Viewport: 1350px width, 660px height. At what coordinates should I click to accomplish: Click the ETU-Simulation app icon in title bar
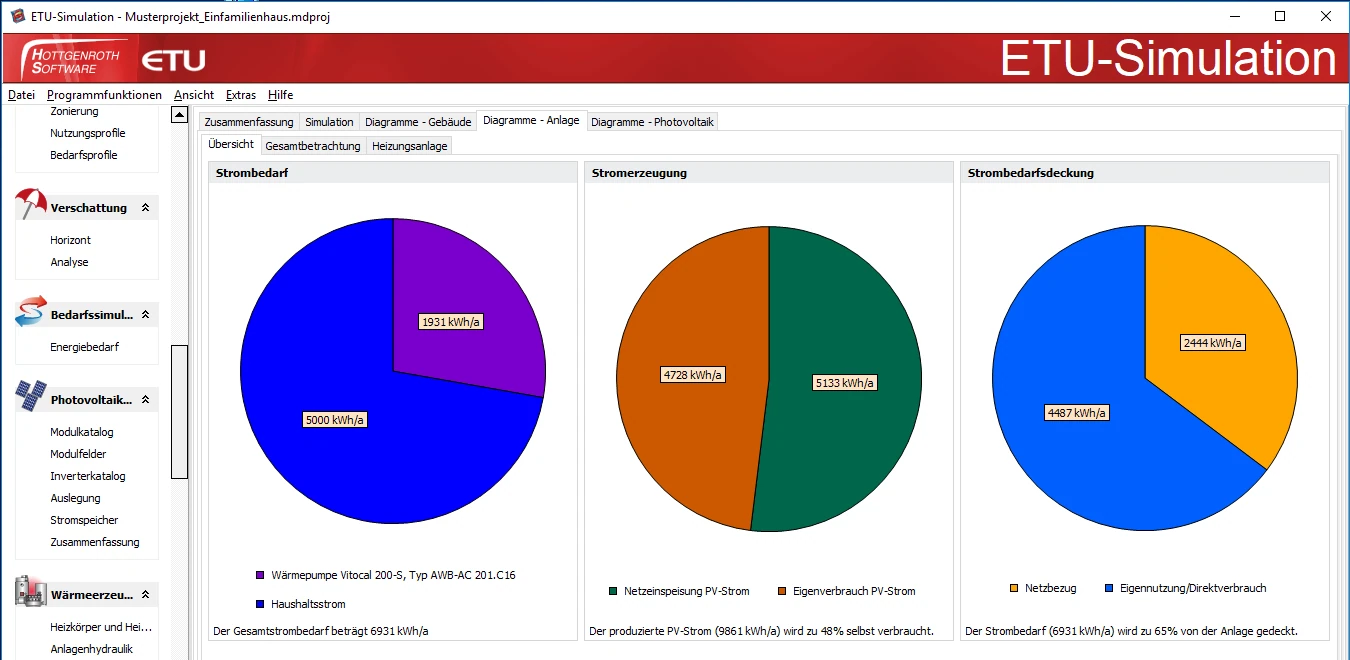tap(17, 16)
